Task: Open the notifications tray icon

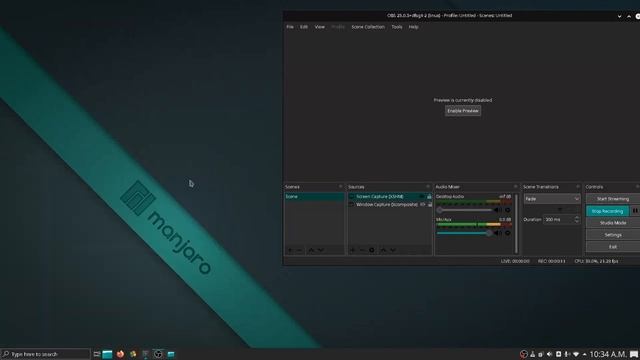Action: [x=634, y=354]
